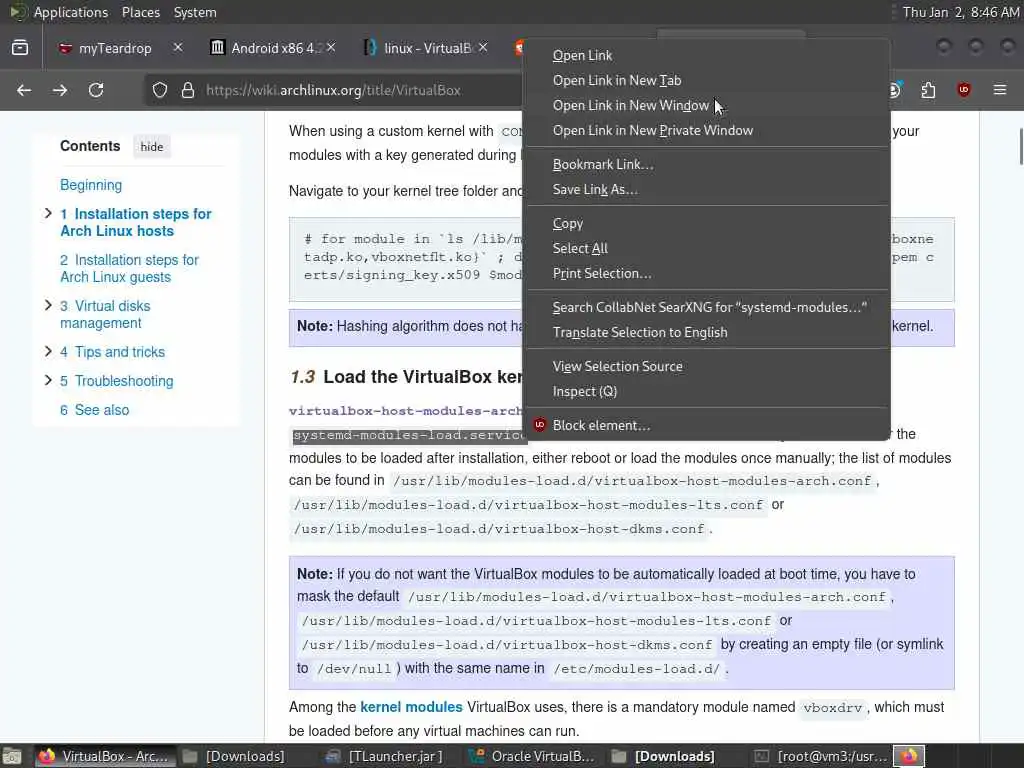The height and width of the screenshot is (768, 1024).
Task: Reload the current page
Action: coord(96,90)
